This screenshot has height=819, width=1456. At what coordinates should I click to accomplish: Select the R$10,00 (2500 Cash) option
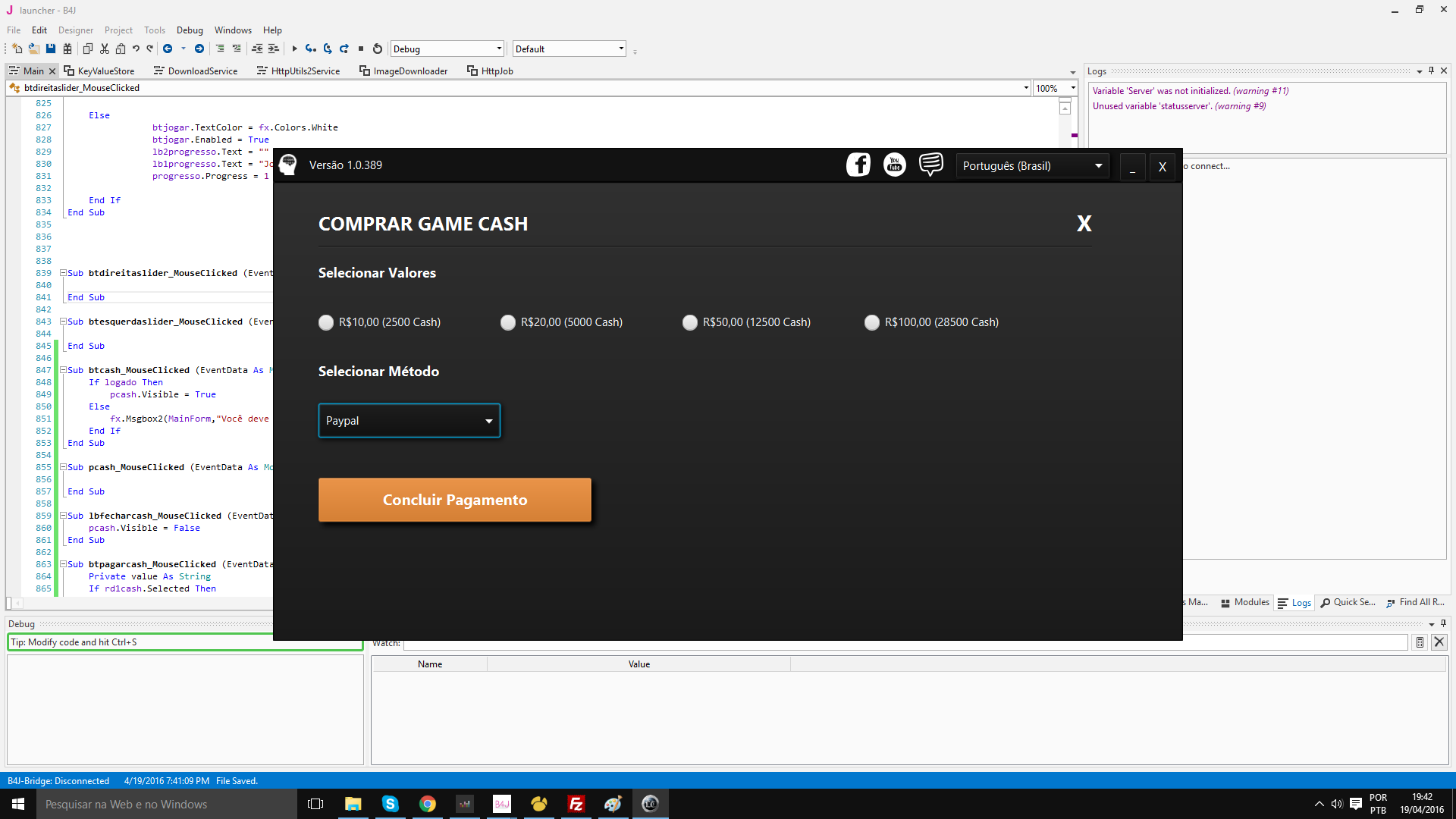(x=326, y=322)
